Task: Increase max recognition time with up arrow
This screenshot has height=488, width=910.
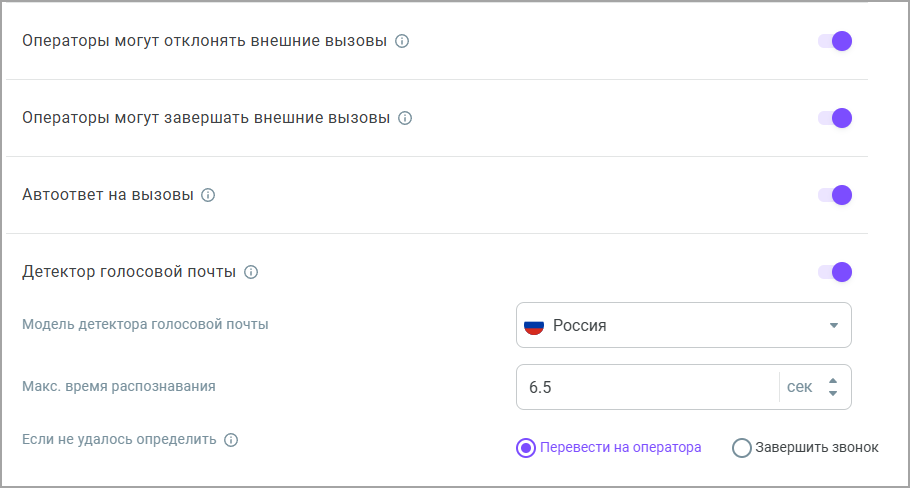Action: (x=833, y=381)
